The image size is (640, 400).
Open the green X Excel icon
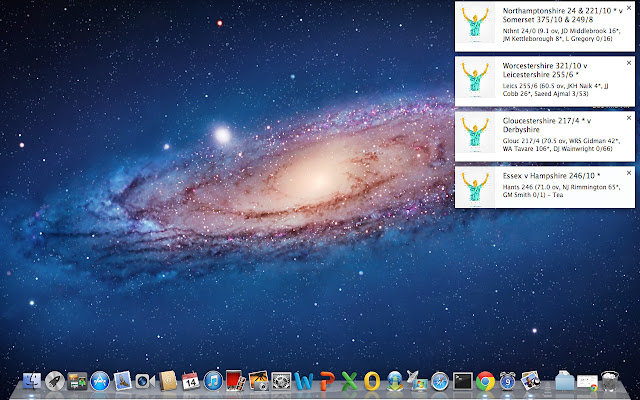(349, 381)
